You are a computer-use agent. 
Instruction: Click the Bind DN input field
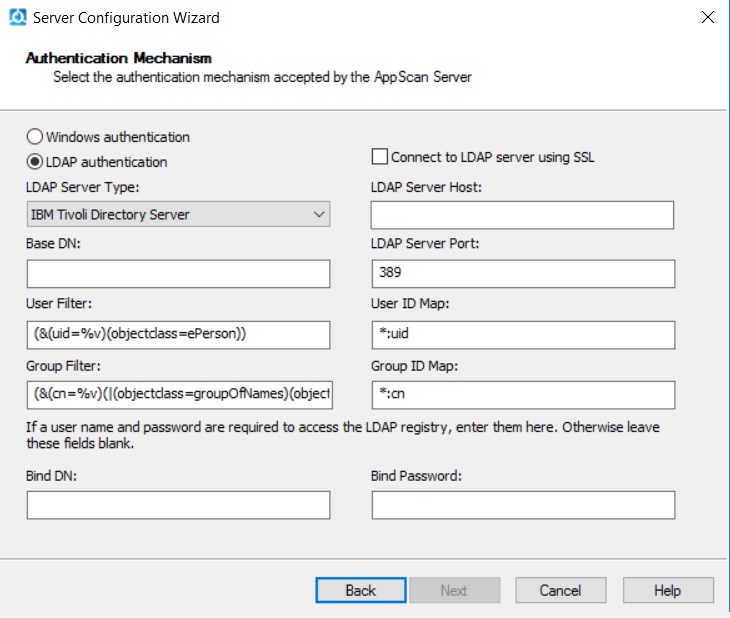coord(178,505)
